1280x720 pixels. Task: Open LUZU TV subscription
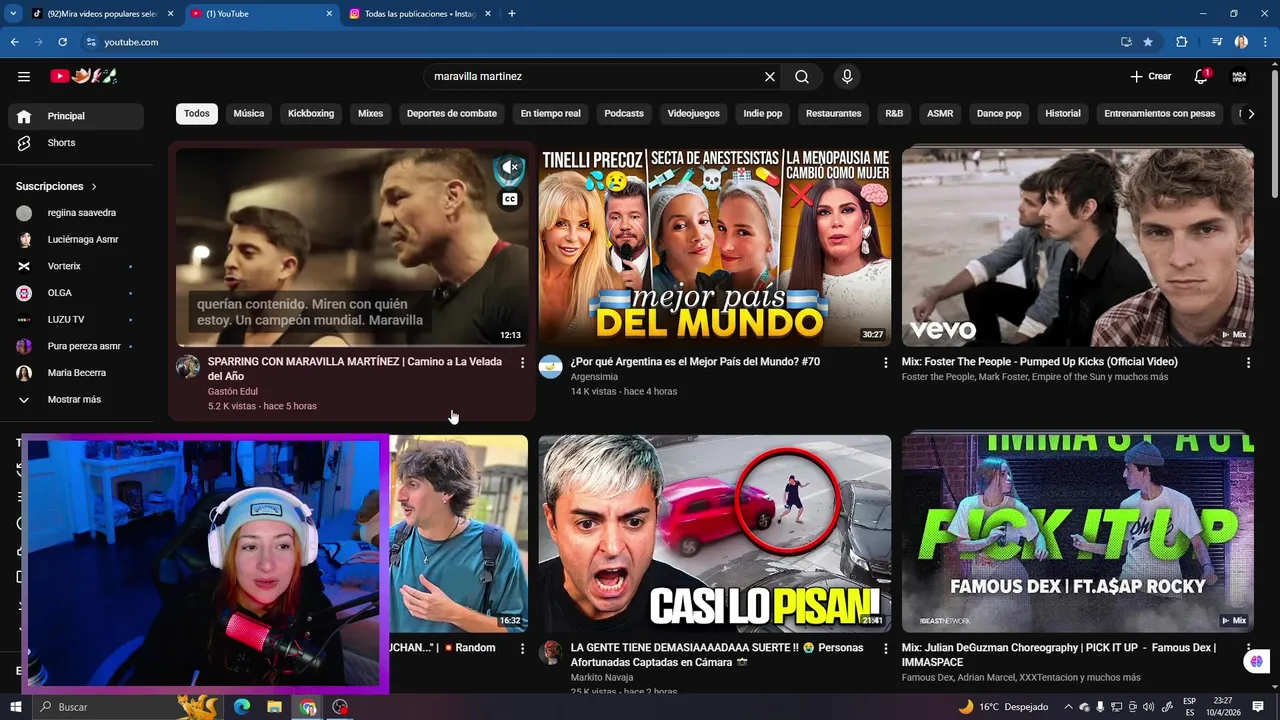pyautogui.click(x=76, y=319)
